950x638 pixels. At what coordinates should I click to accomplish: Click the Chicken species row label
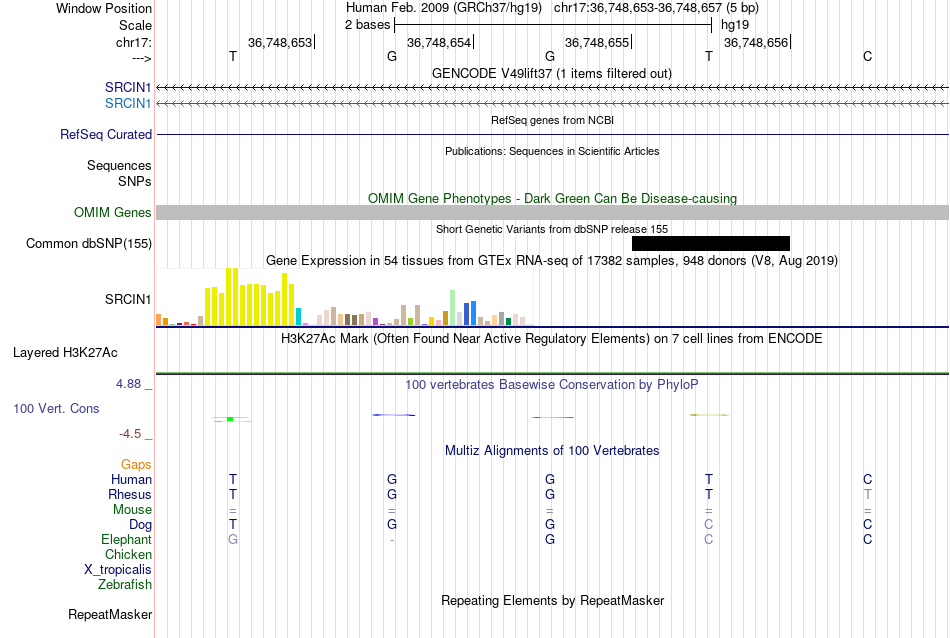pyautogui.click(x=128, y=555)
